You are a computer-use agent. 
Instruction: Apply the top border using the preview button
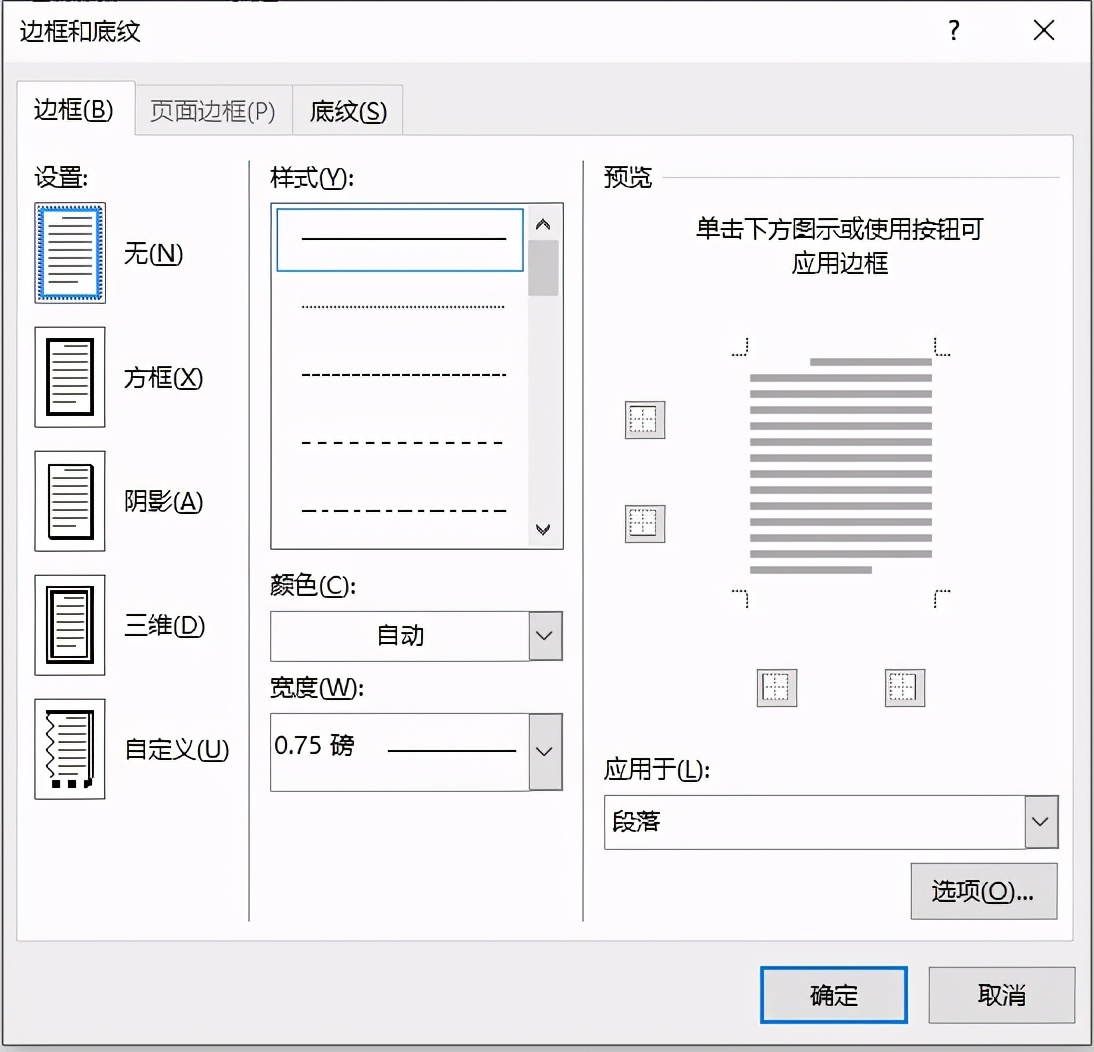[643, 420]
